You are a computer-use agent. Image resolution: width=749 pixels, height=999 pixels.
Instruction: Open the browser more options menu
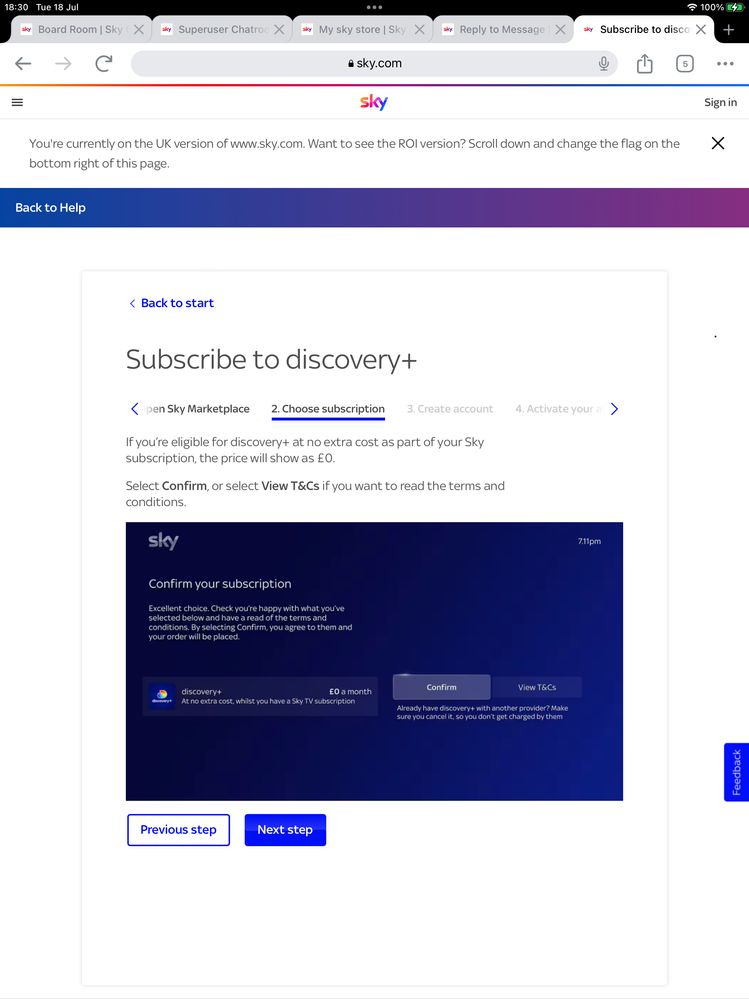(x=725, y=64)
